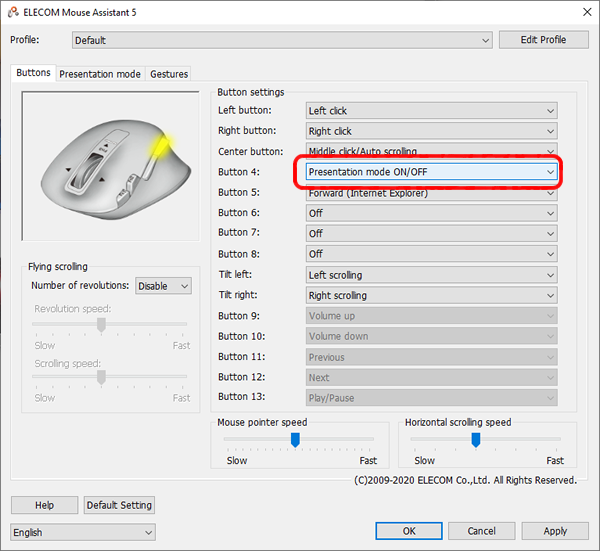
Task: Open the Button 7 dropdown
Action: tap(431, 233)
